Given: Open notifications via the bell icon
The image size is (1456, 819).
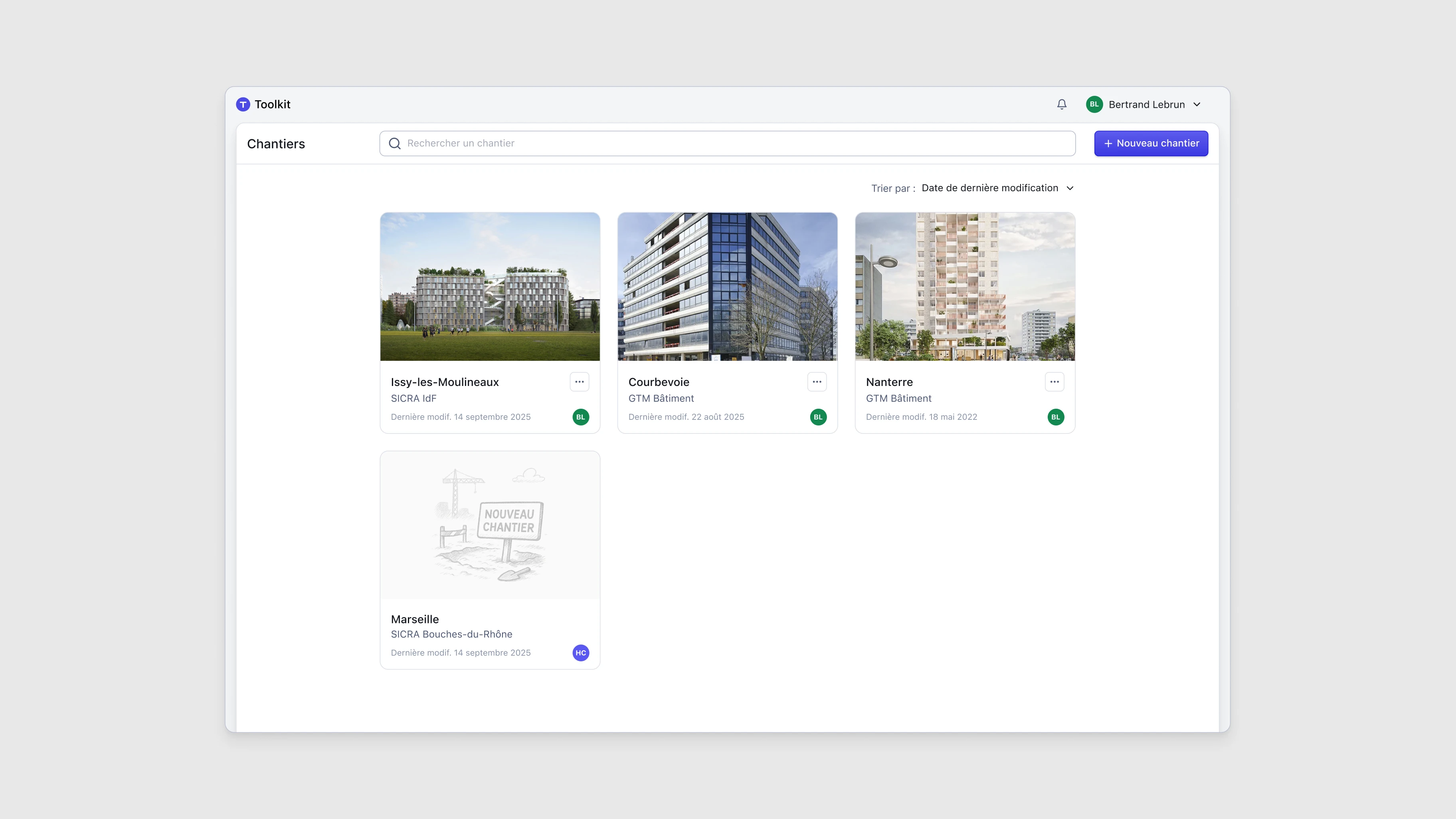Looking at the screenshot, I should point(1062,104).
